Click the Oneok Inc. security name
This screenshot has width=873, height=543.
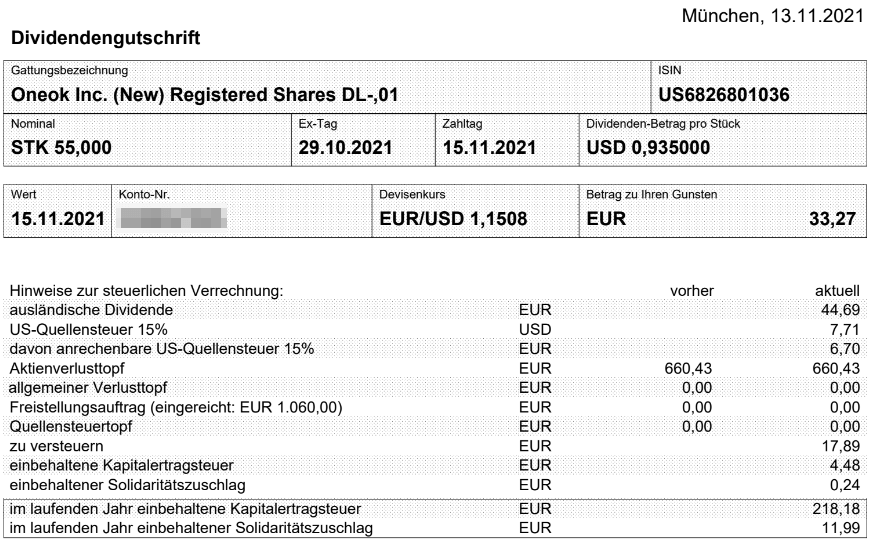point(204,95)
